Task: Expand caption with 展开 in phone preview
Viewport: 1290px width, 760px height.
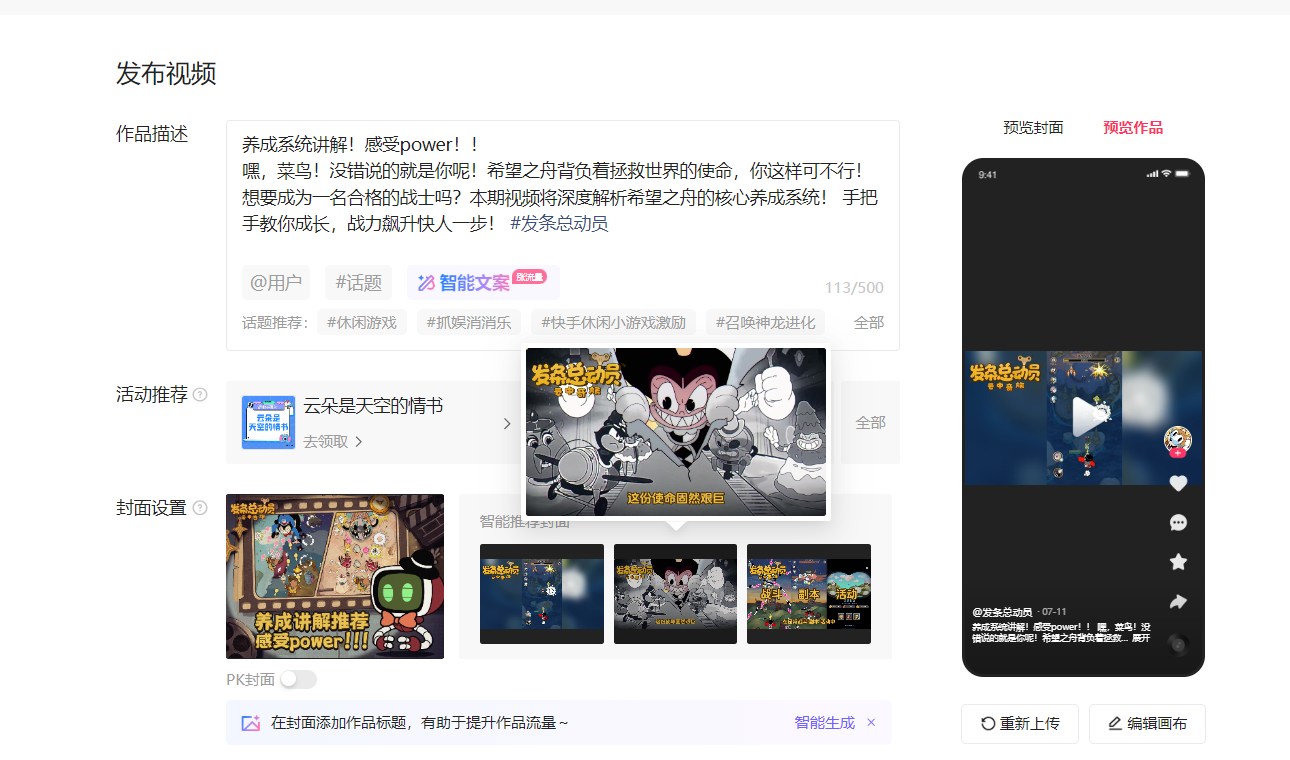Action: [x=1141, y=638]
